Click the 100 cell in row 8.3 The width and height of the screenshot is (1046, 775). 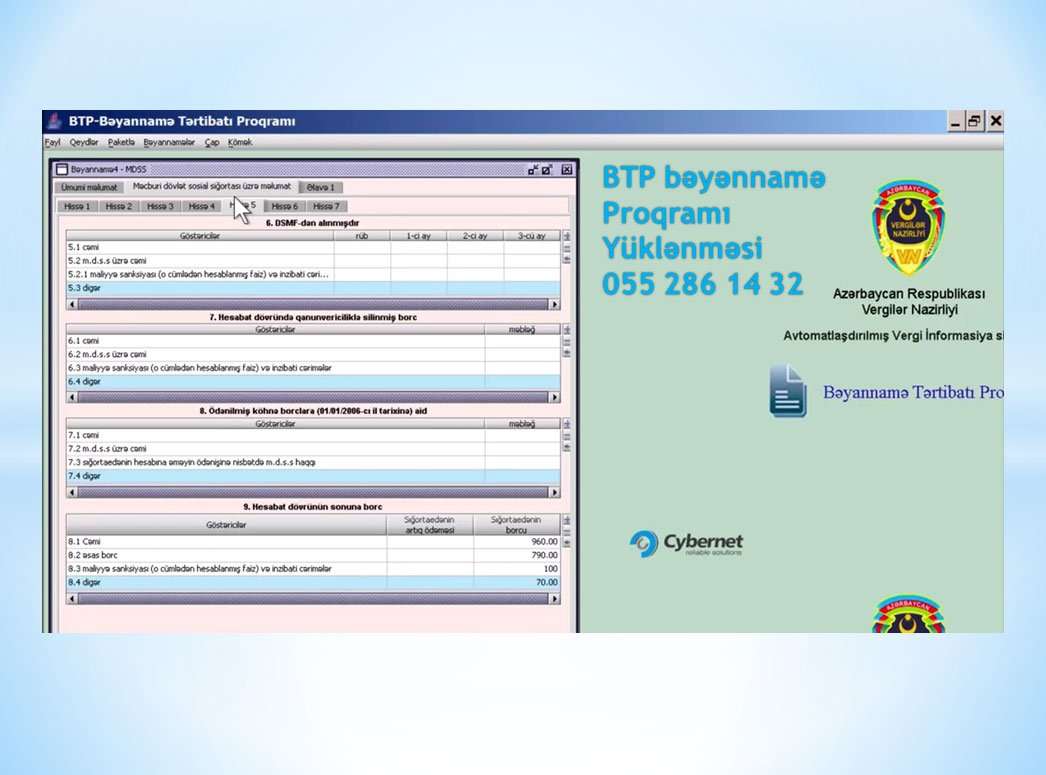[x=517, y=569]
